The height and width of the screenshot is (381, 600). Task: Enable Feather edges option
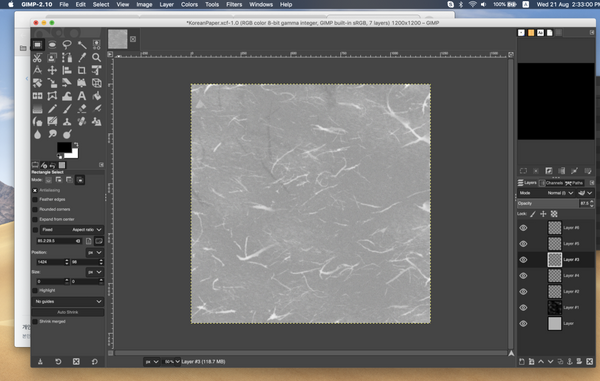[35, 200]
